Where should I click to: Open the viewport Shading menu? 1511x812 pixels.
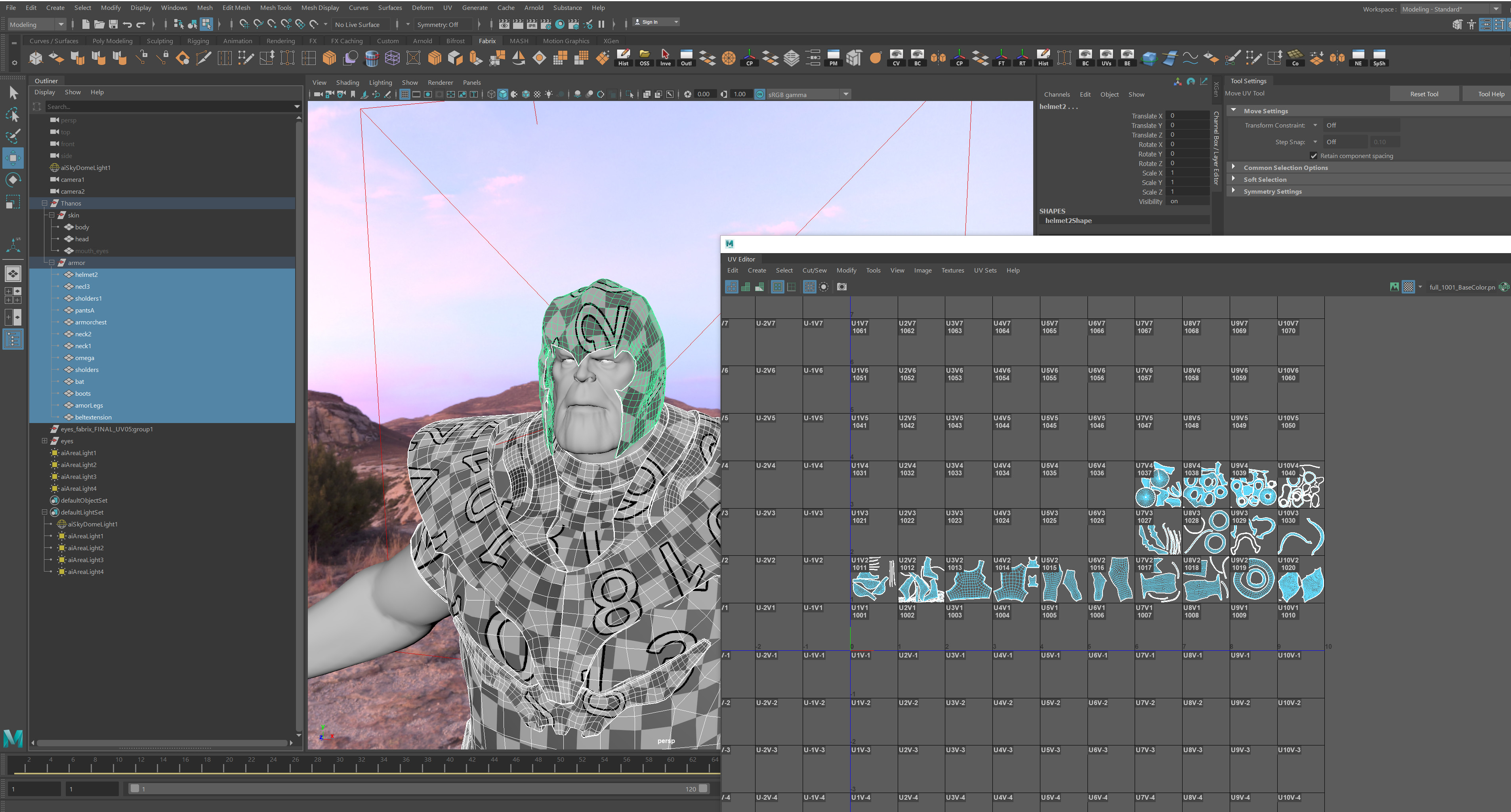347,82
